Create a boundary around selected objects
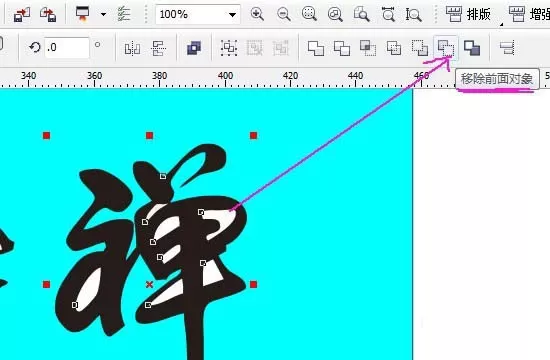 (x=472, y=48)
